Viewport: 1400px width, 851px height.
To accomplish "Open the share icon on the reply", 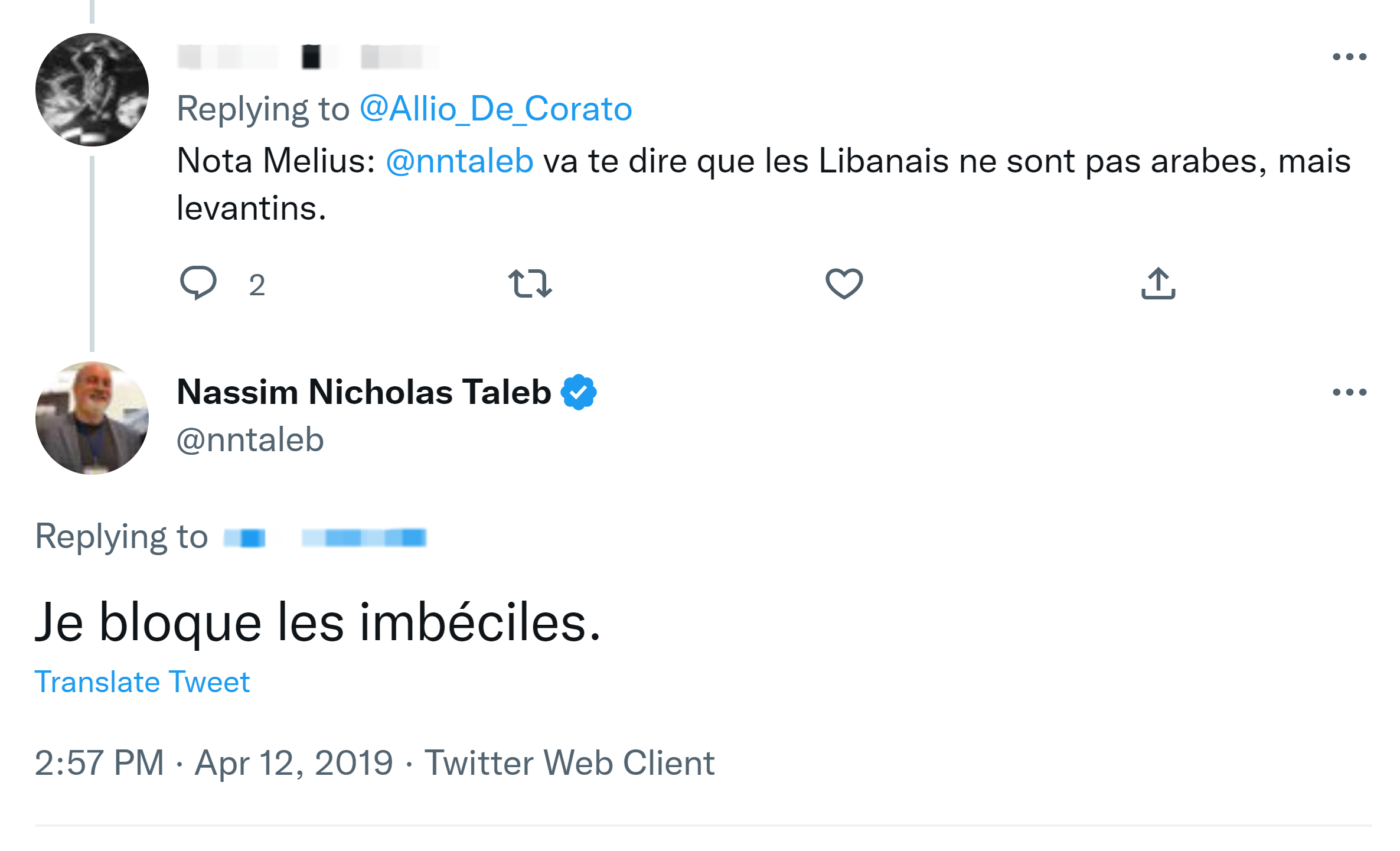I will pos(1158,283).
